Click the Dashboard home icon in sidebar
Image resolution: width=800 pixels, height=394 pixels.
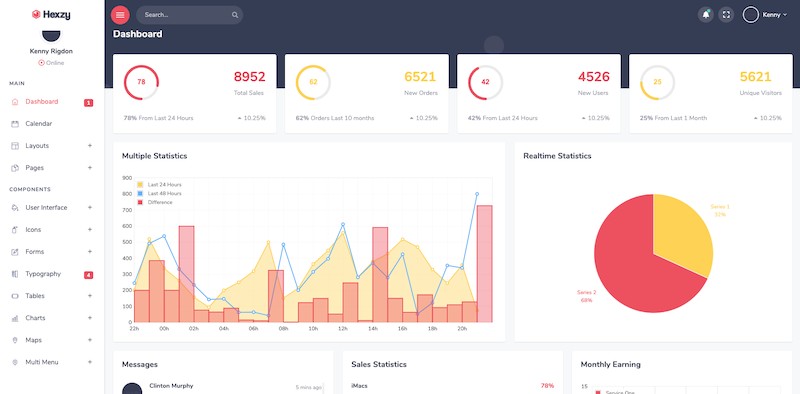coord(15,102)
